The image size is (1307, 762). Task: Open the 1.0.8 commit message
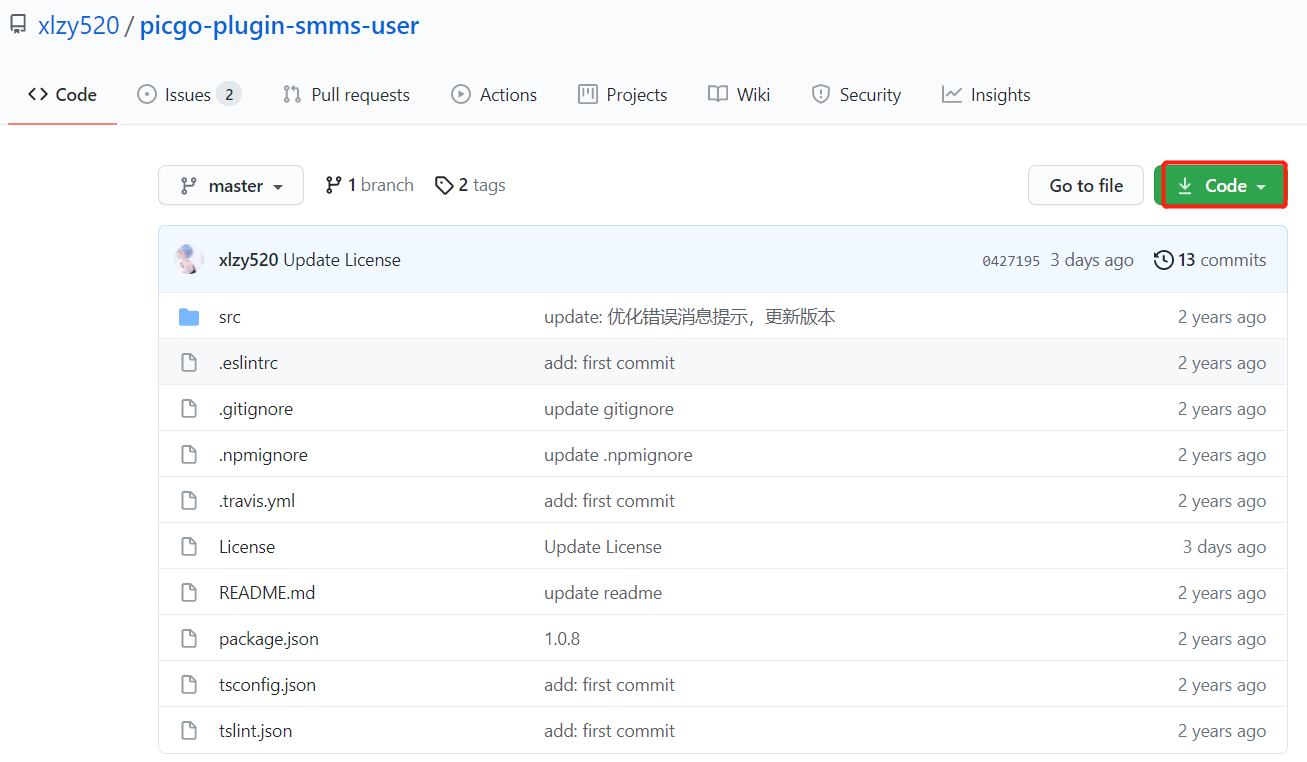pos(562,639)
